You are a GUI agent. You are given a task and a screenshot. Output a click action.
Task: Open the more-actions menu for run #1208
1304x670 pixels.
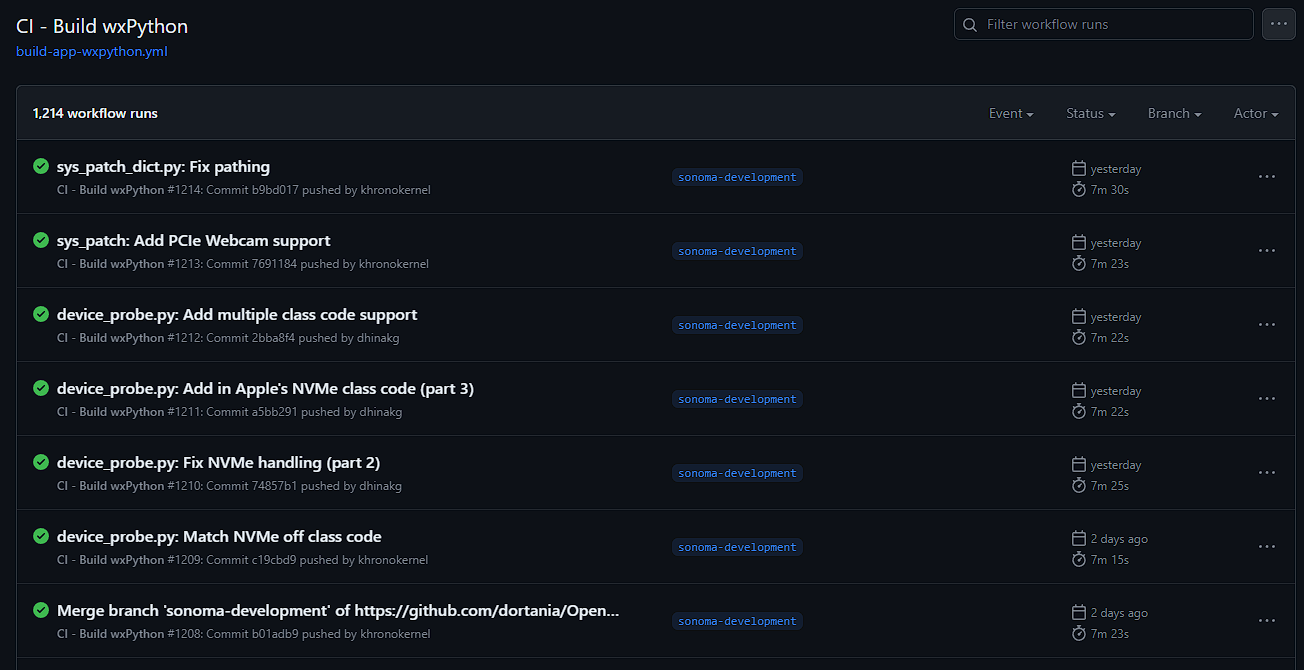point(1266,621)
